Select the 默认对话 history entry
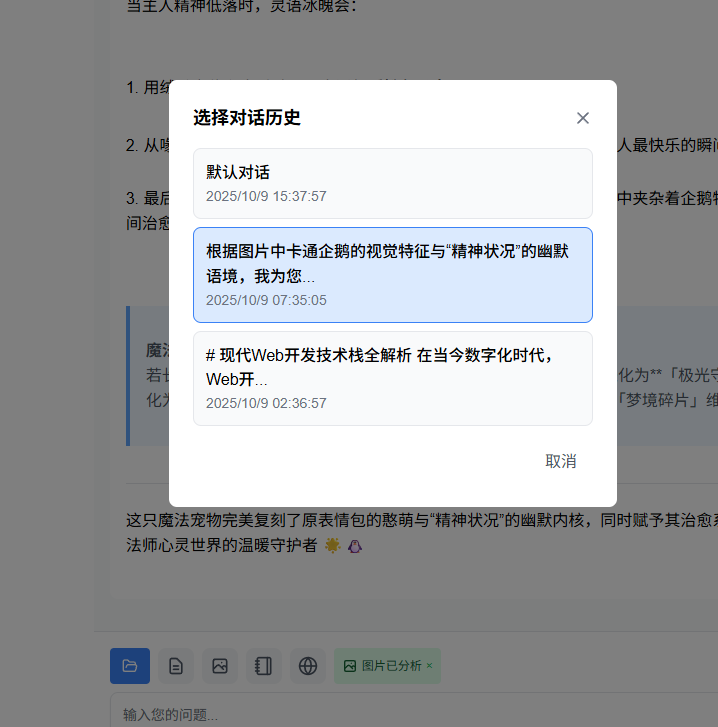Viewport: 718px width, 727px height. 393,184
